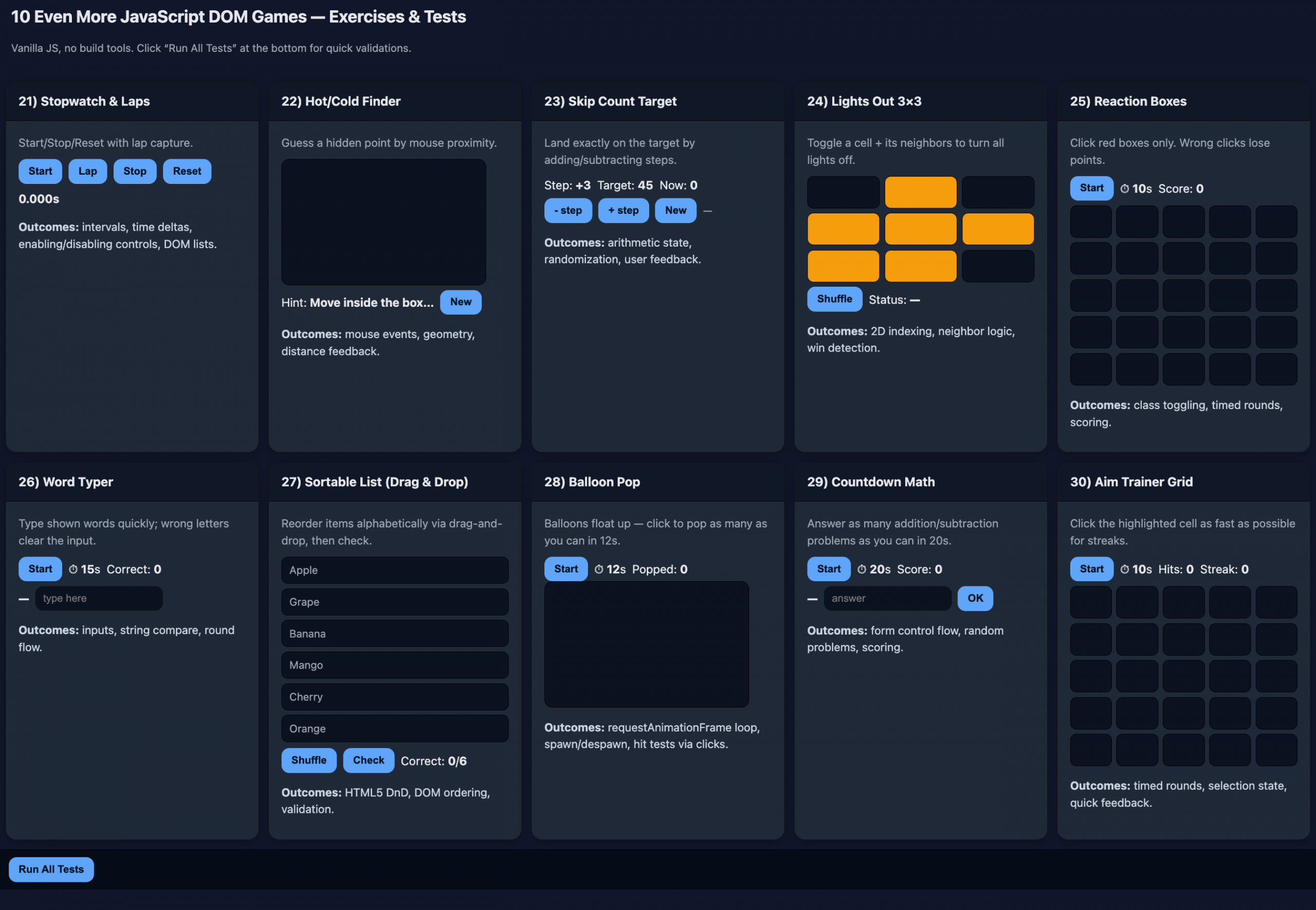
Task: Toggle the top-middle orange cell in Lights Out
Action: 920,192
